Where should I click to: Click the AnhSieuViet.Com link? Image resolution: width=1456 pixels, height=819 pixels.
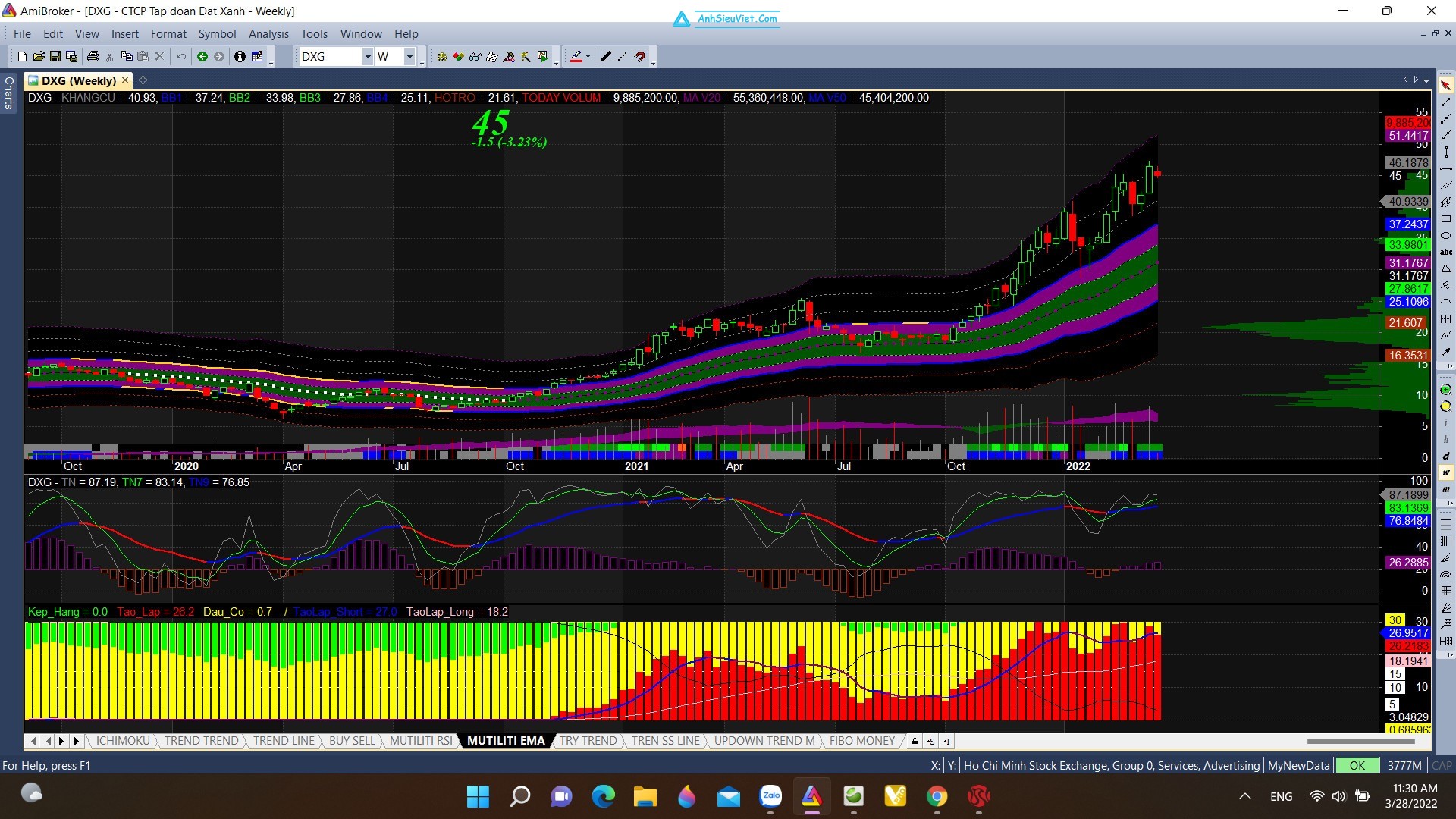[x=737, y=18]
